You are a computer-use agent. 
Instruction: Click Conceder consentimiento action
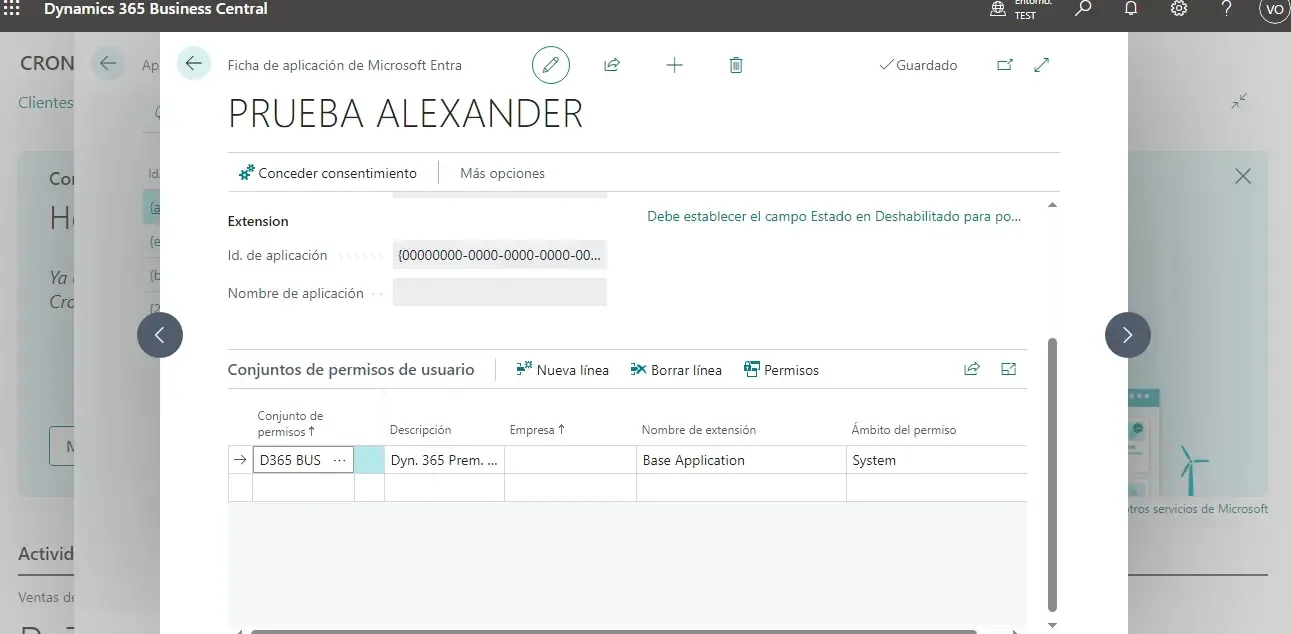[328, 173]
